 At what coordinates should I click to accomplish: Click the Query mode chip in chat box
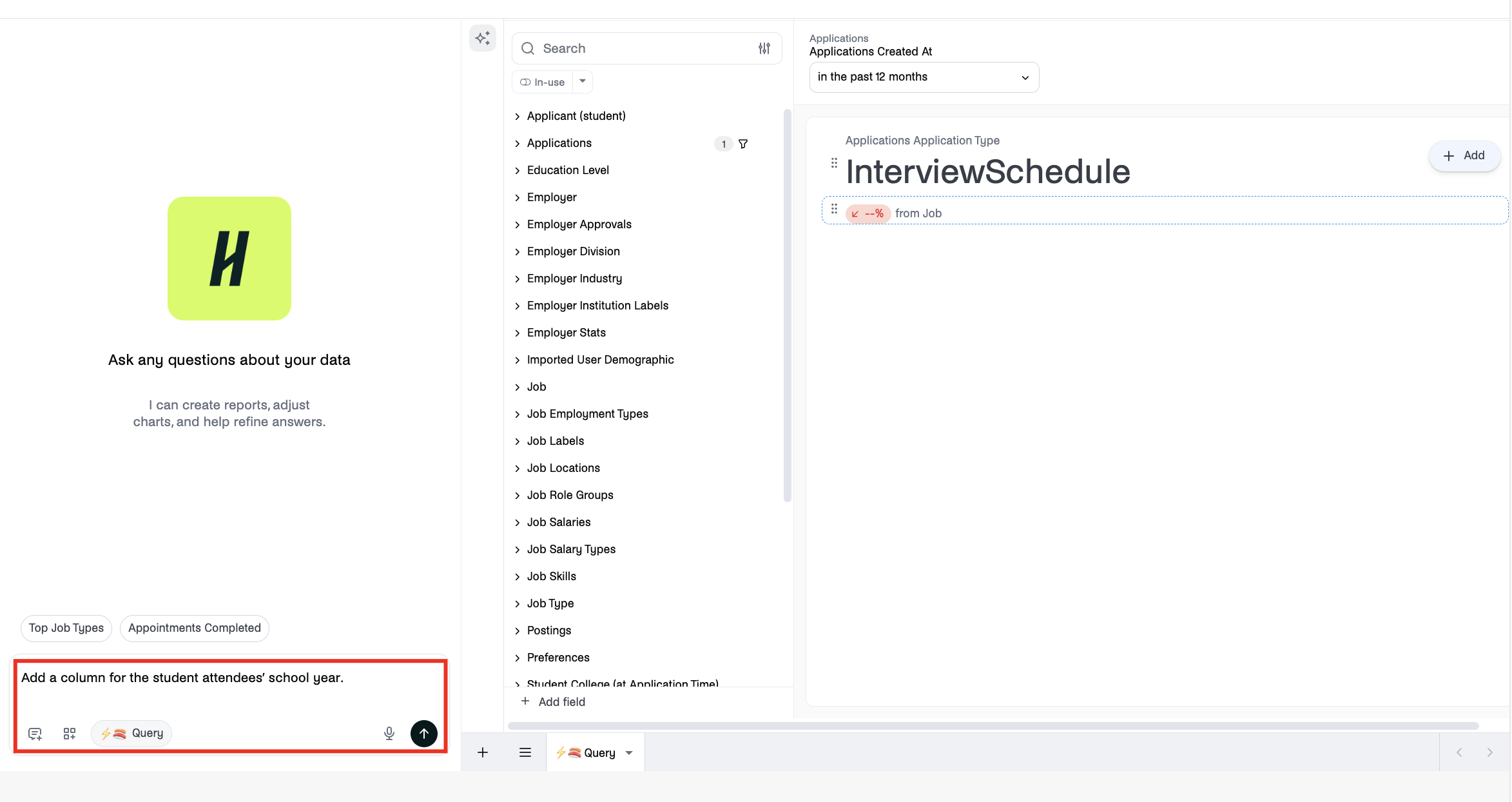pyautogui.click(x=131, y=733)
